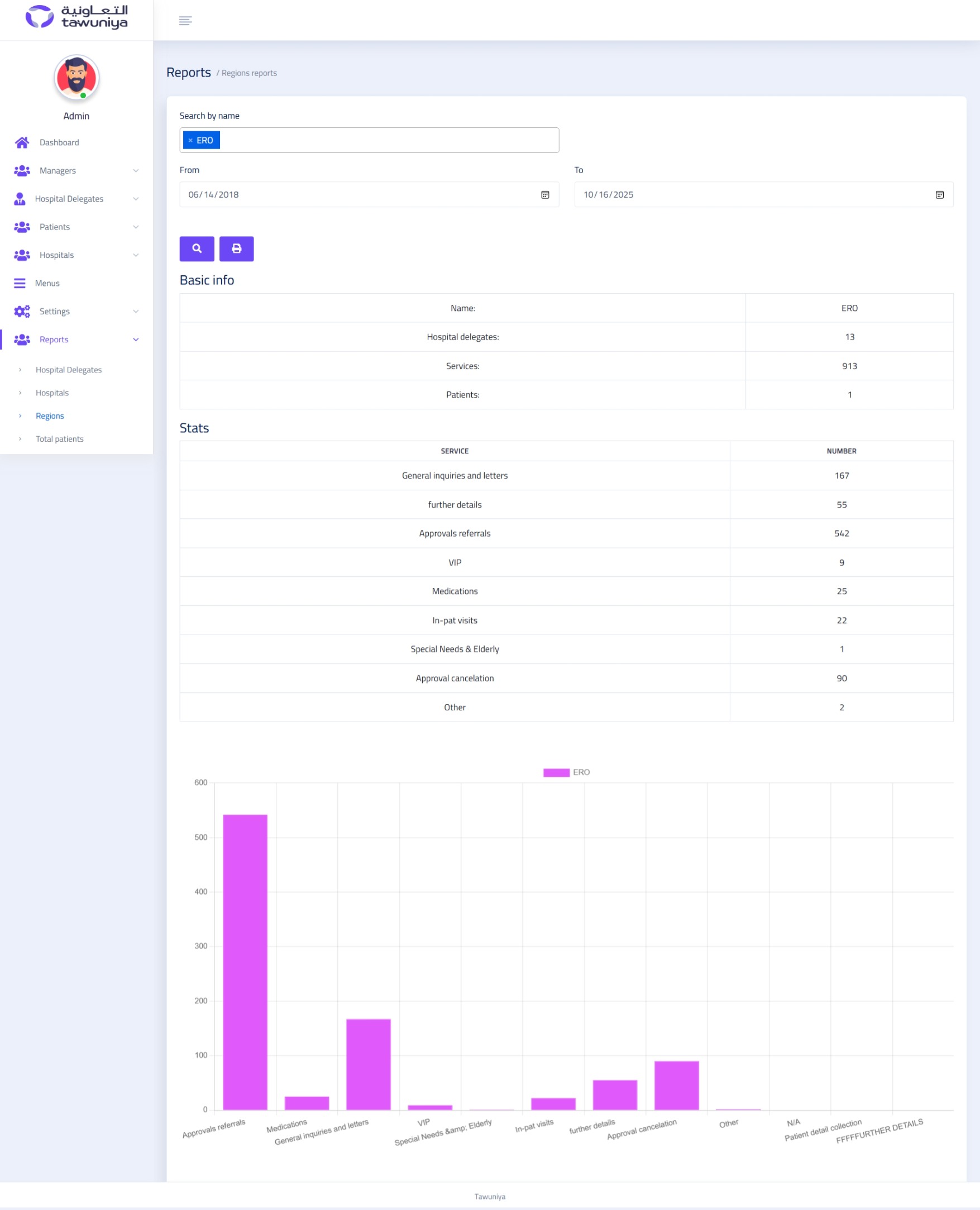The height and width of the screenshot is (1210, 980).
Task: Open the Menus sidebar item
Action: coord(47,283)
